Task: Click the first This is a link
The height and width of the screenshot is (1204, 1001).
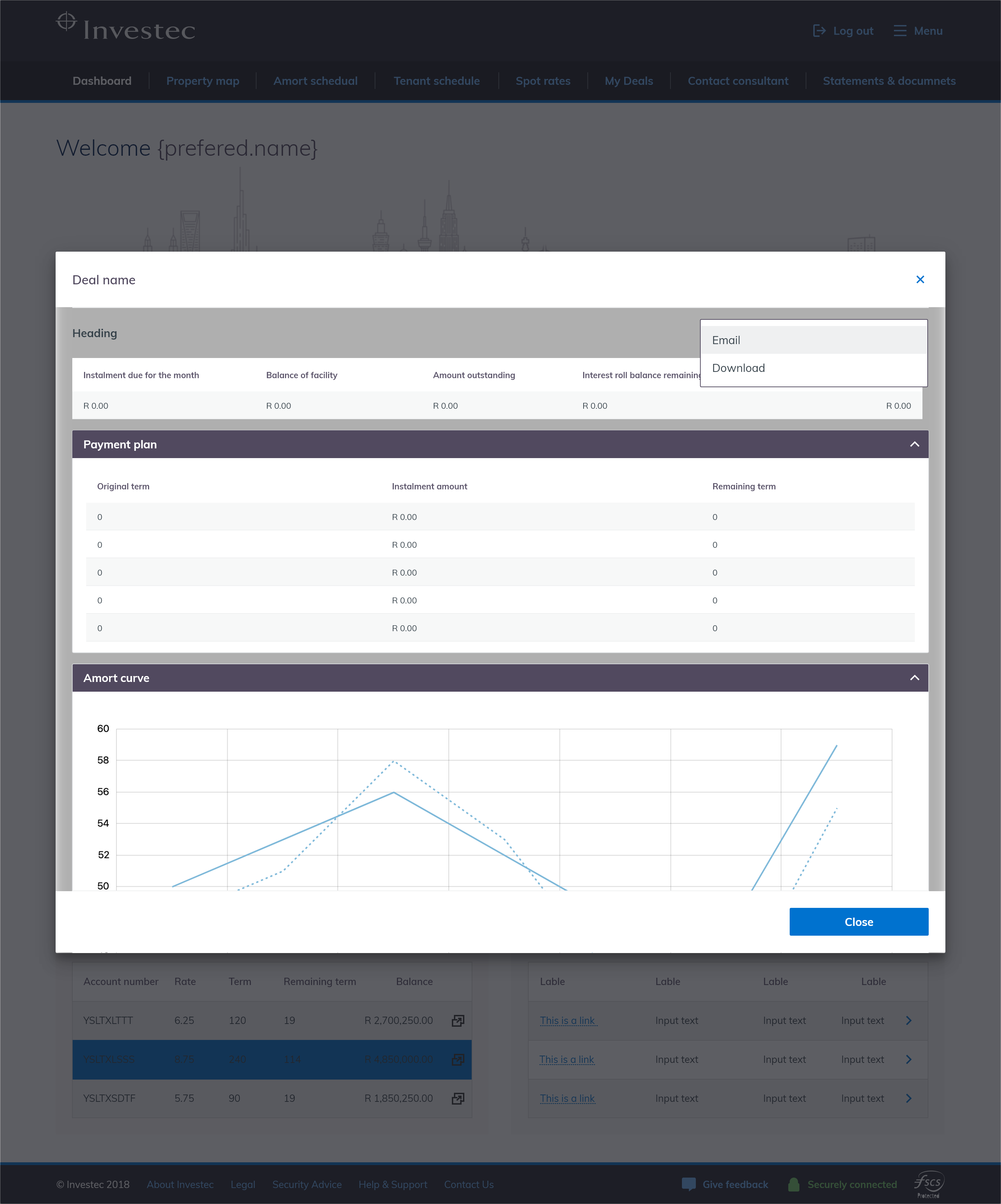Action: click(568, 1020)
